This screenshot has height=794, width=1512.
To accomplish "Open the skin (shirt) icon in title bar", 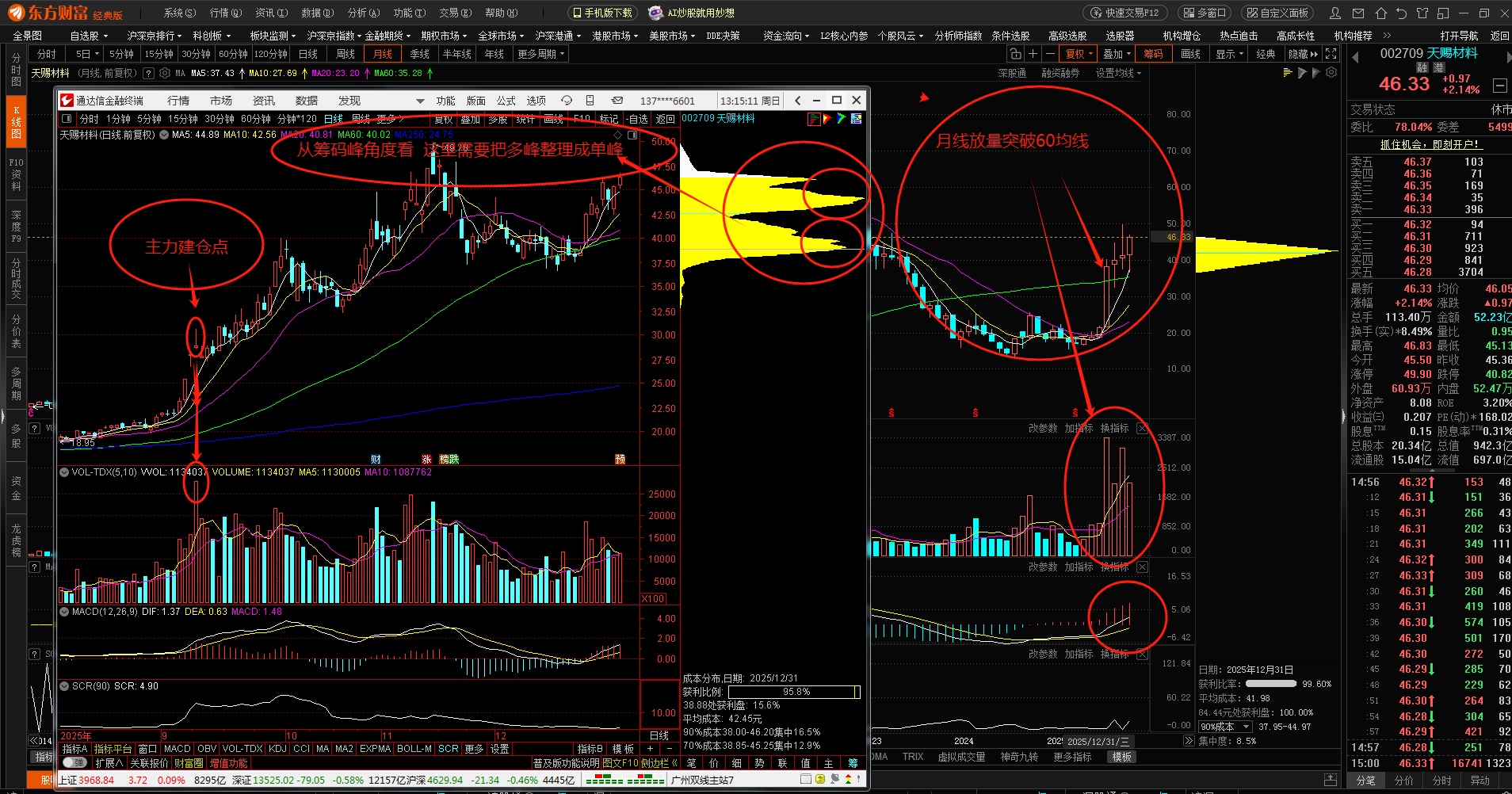I will pos(1422,13).
